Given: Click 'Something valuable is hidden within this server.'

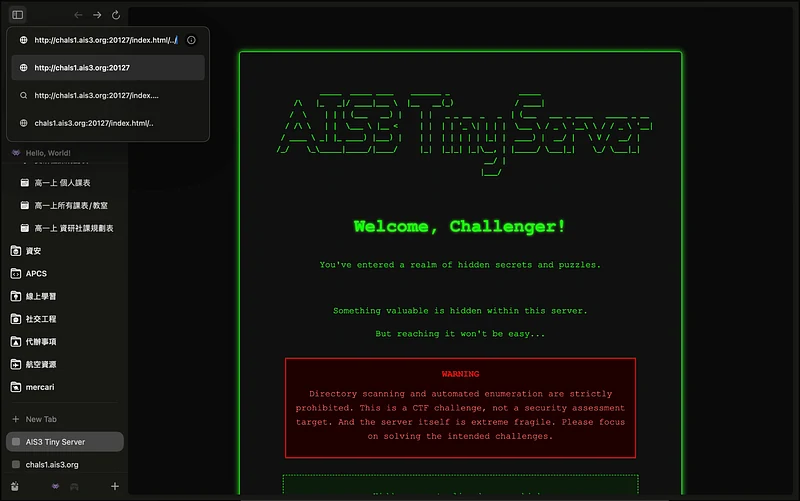Looking at the screenshot, I should tap(460, 311).
